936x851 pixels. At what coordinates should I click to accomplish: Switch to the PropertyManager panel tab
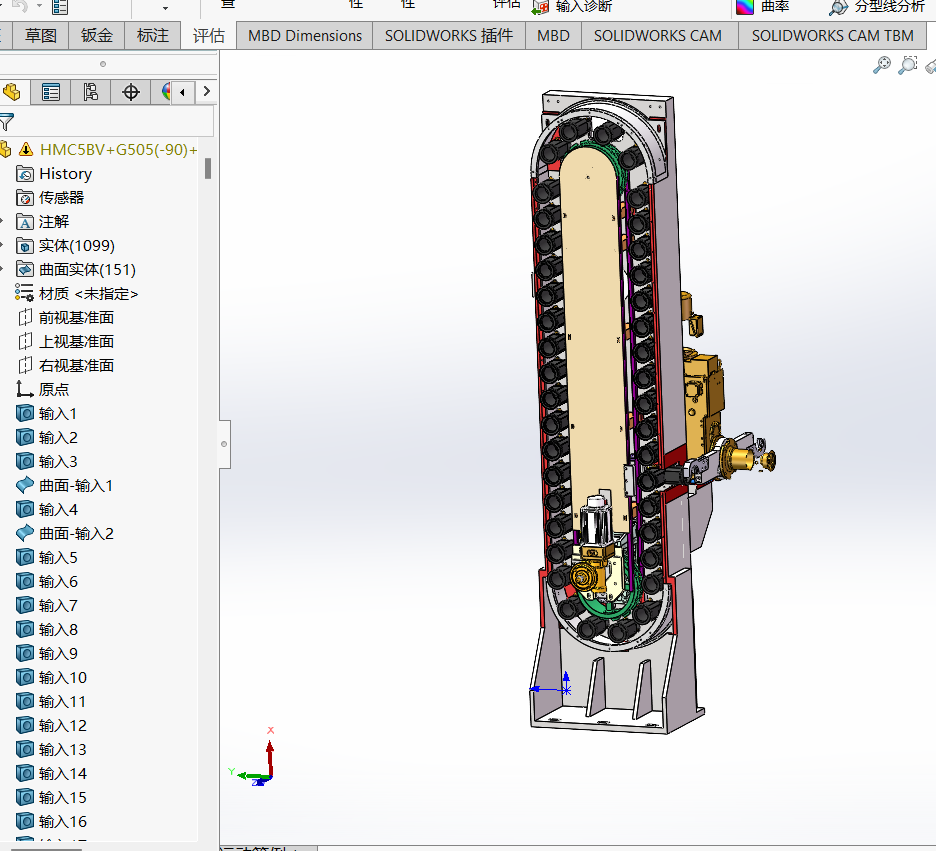pyautogui.click(x=51, y=93)
